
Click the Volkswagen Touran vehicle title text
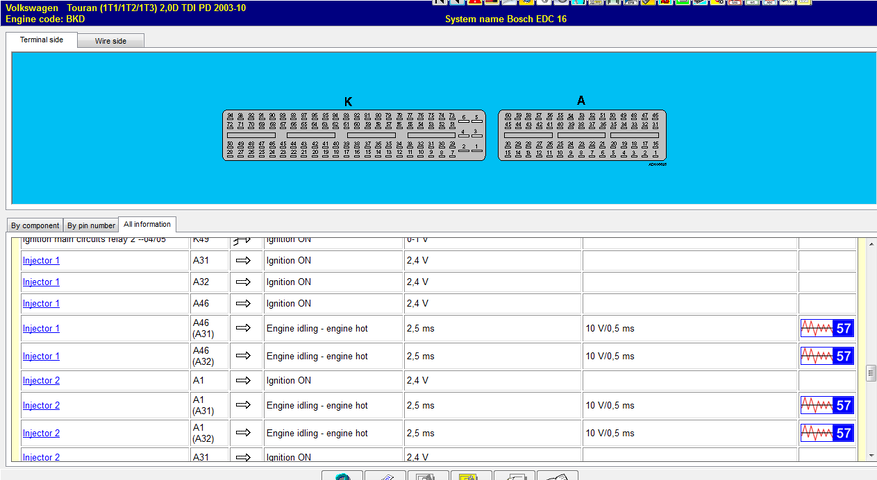[x=125, y=8]
